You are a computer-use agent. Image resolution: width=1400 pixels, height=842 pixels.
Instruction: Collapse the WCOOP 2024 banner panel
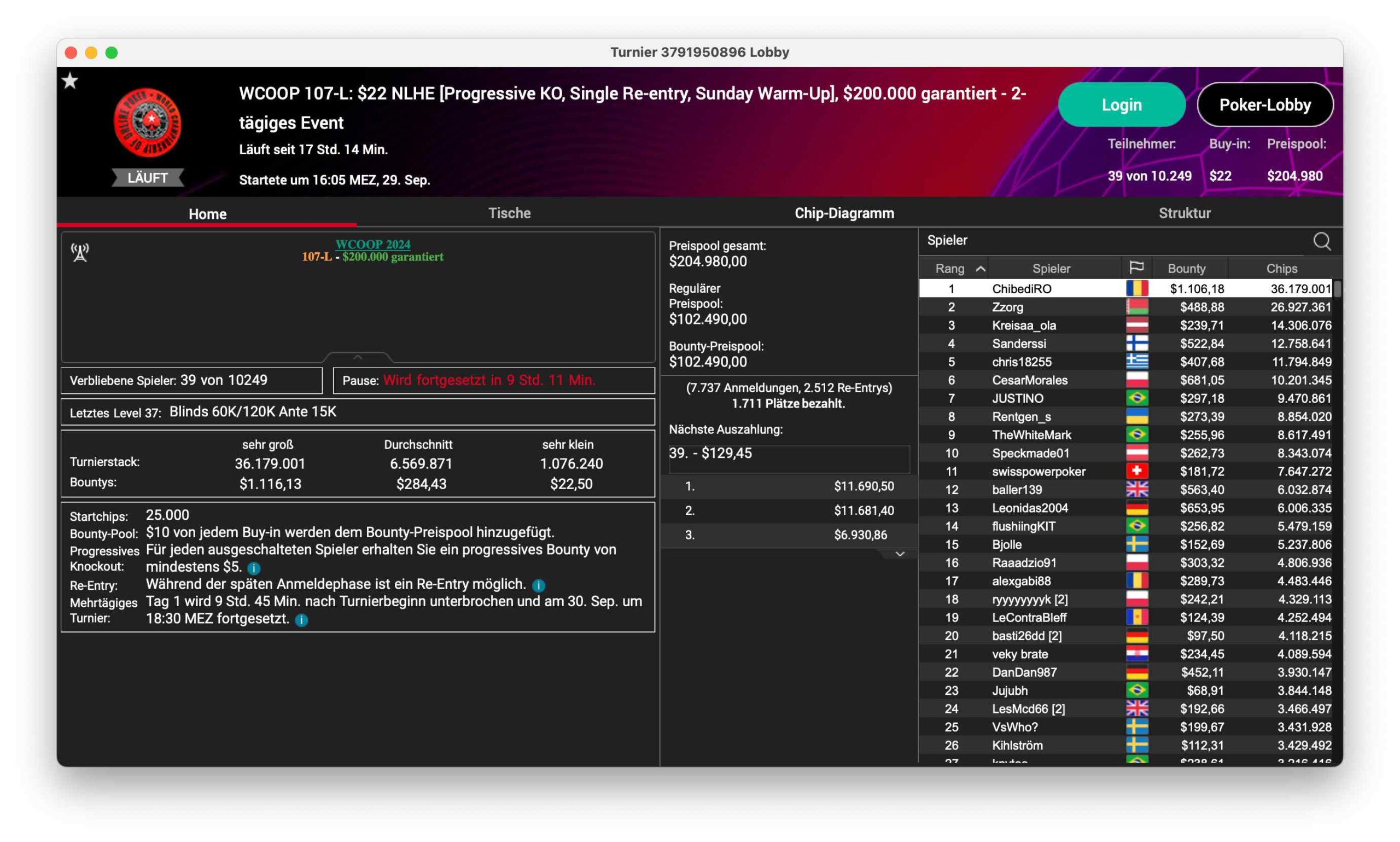[357, 357]
